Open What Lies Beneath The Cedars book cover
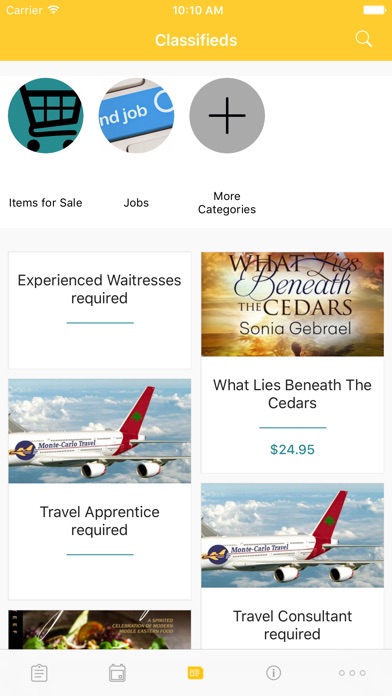392x696 pixels. (x=293, y=304)
